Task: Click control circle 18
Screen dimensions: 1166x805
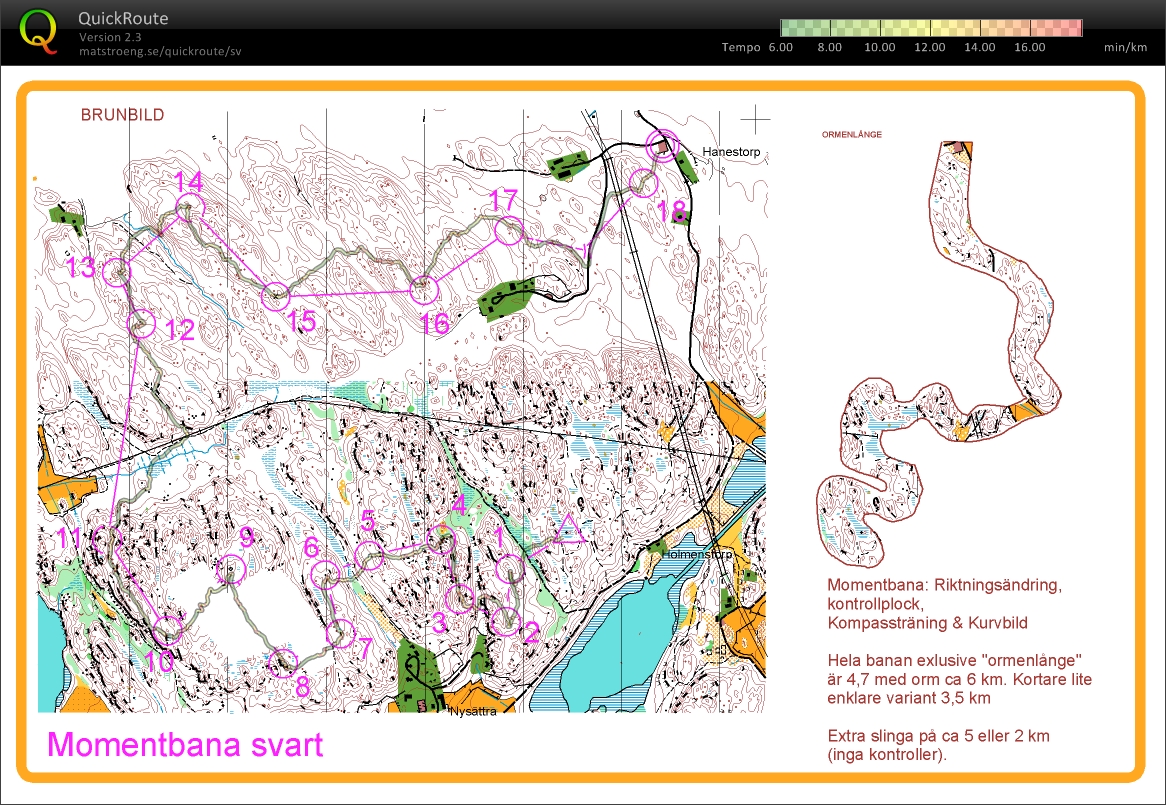Action: pyautogui.click(x=643, y=183)
